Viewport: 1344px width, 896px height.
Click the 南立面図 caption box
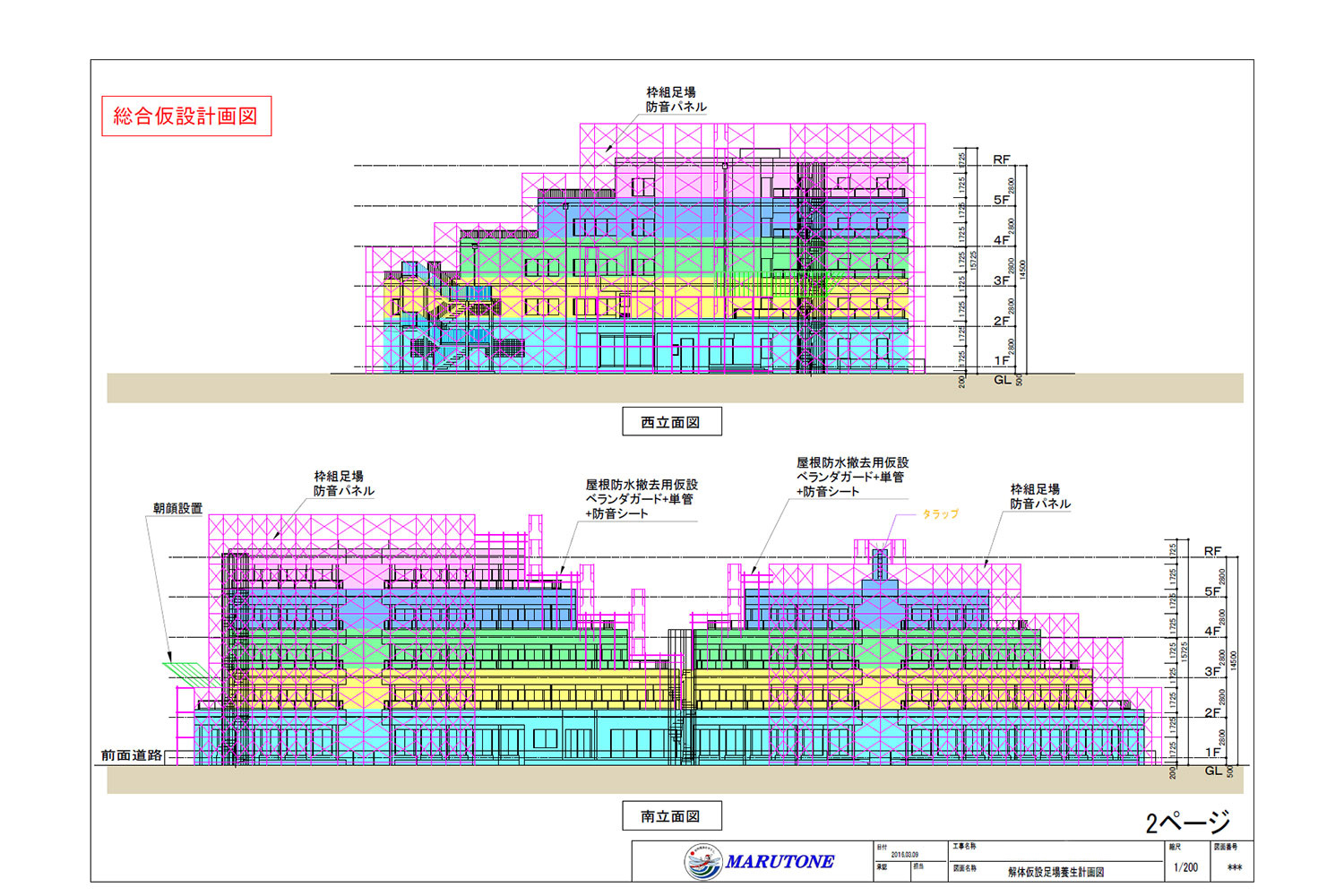(x=671, y=816)
